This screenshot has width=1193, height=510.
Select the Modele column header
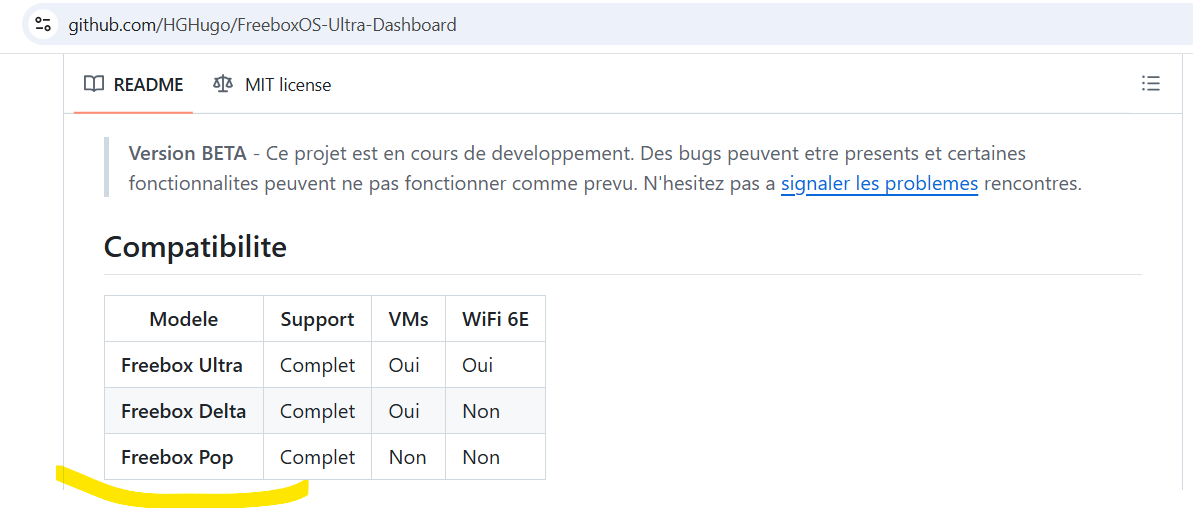pos(184,319)
